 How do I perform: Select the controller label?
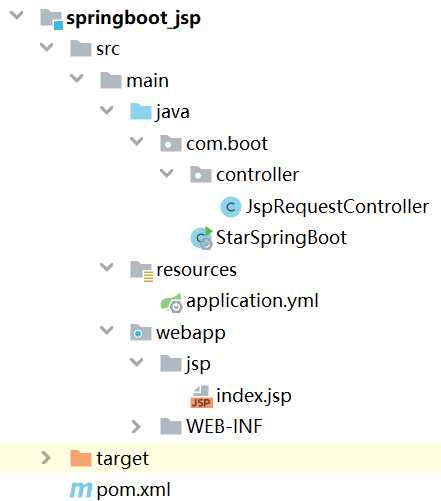tap(257, 175)
